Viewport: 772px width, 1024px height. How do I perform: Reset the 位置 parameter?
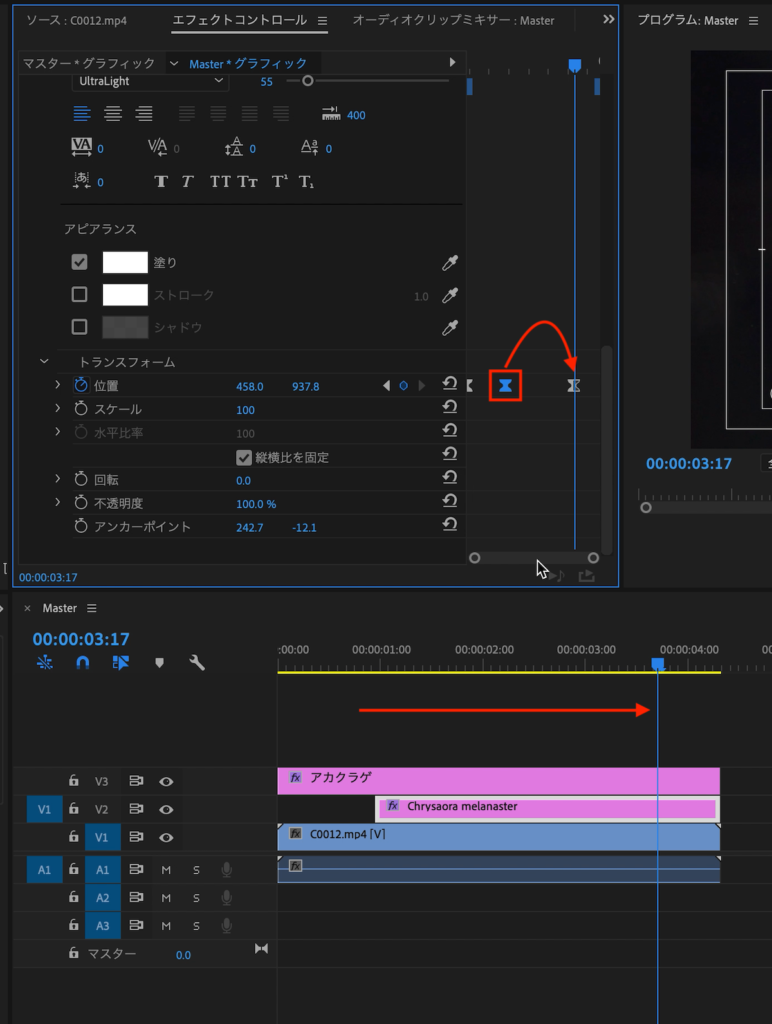(x=449, y=383)
